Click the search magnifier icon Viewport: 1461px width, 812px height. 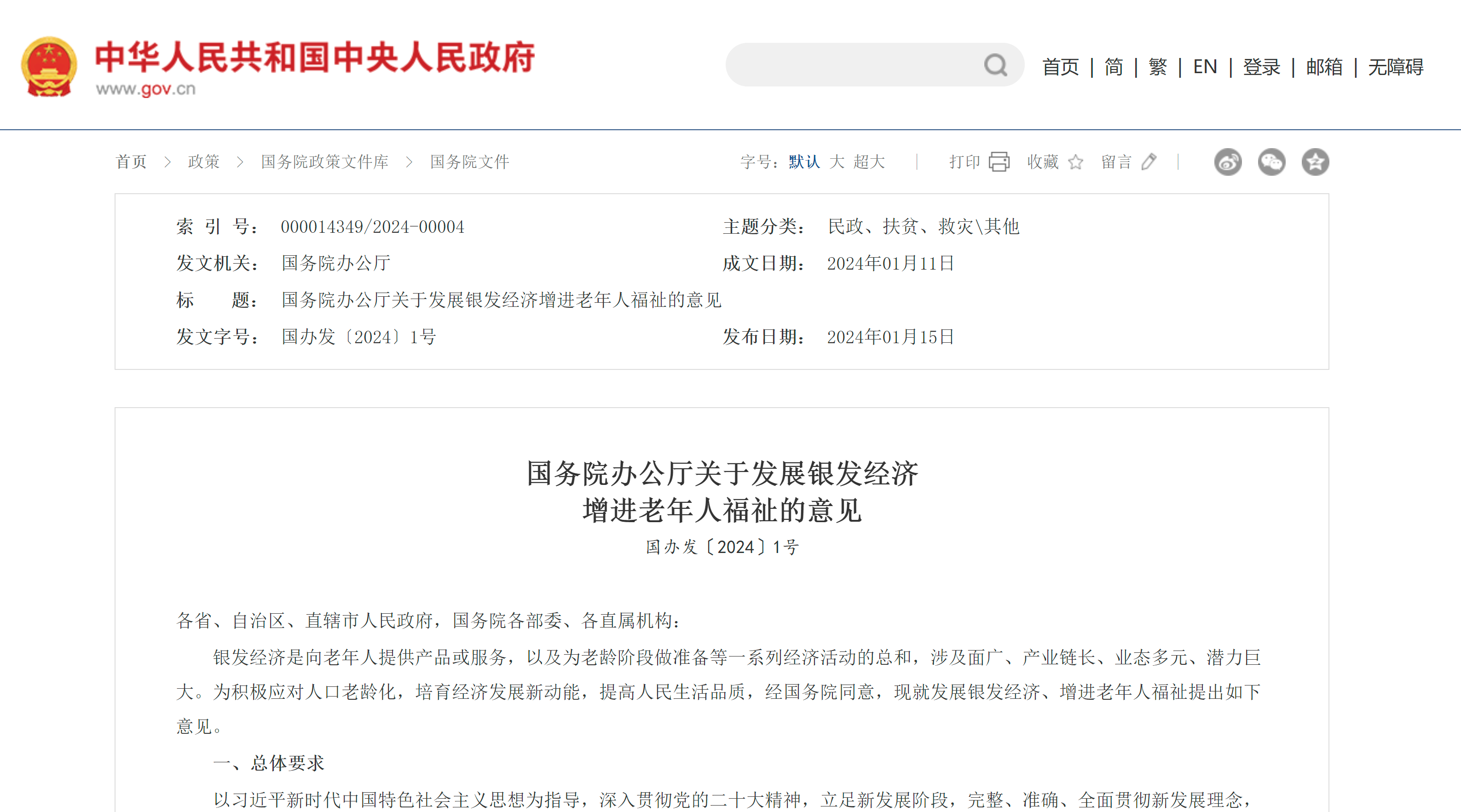(x=995, y=65)
